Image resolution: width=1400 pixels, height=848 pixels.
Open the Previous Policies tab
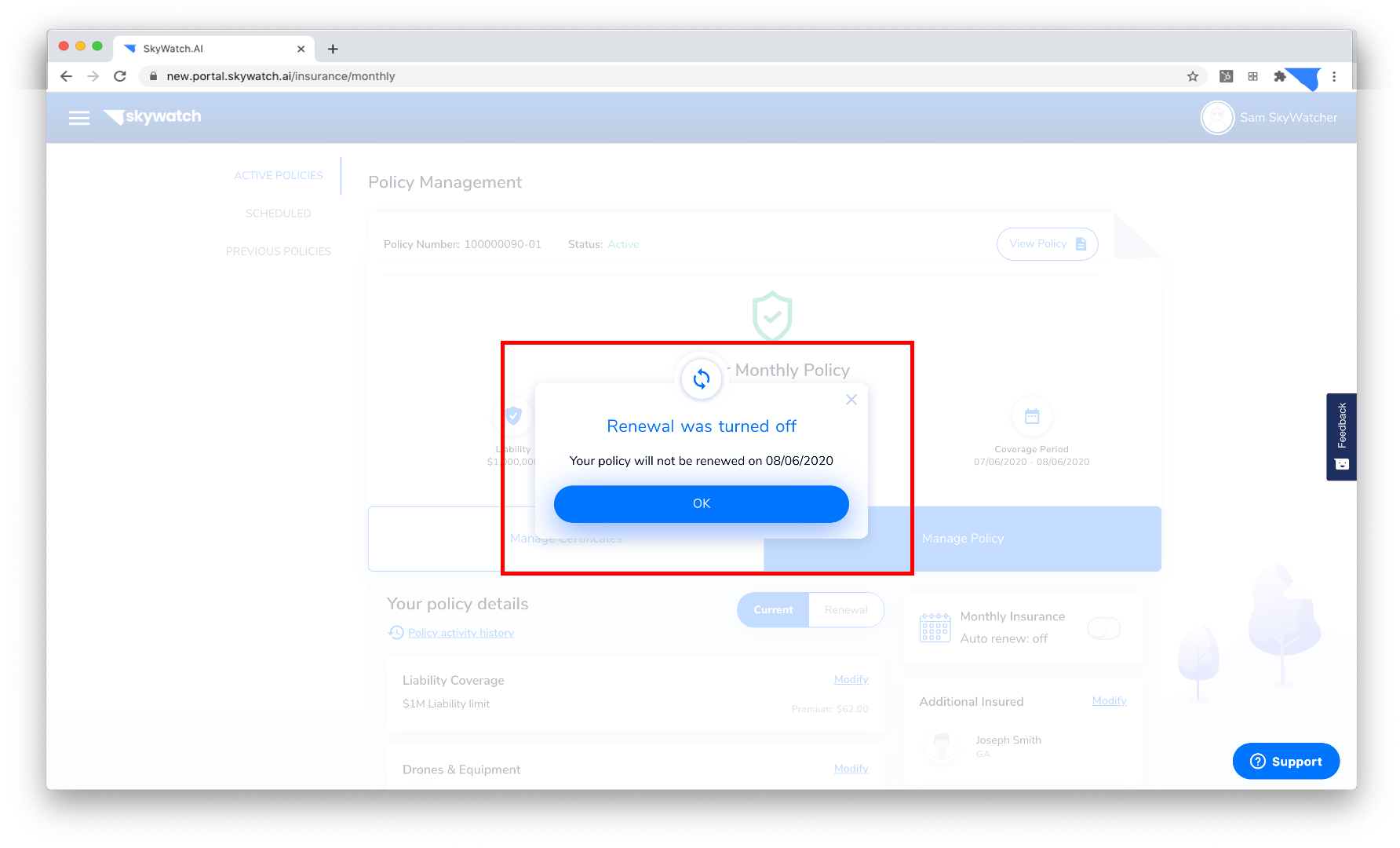coord(278,251)
